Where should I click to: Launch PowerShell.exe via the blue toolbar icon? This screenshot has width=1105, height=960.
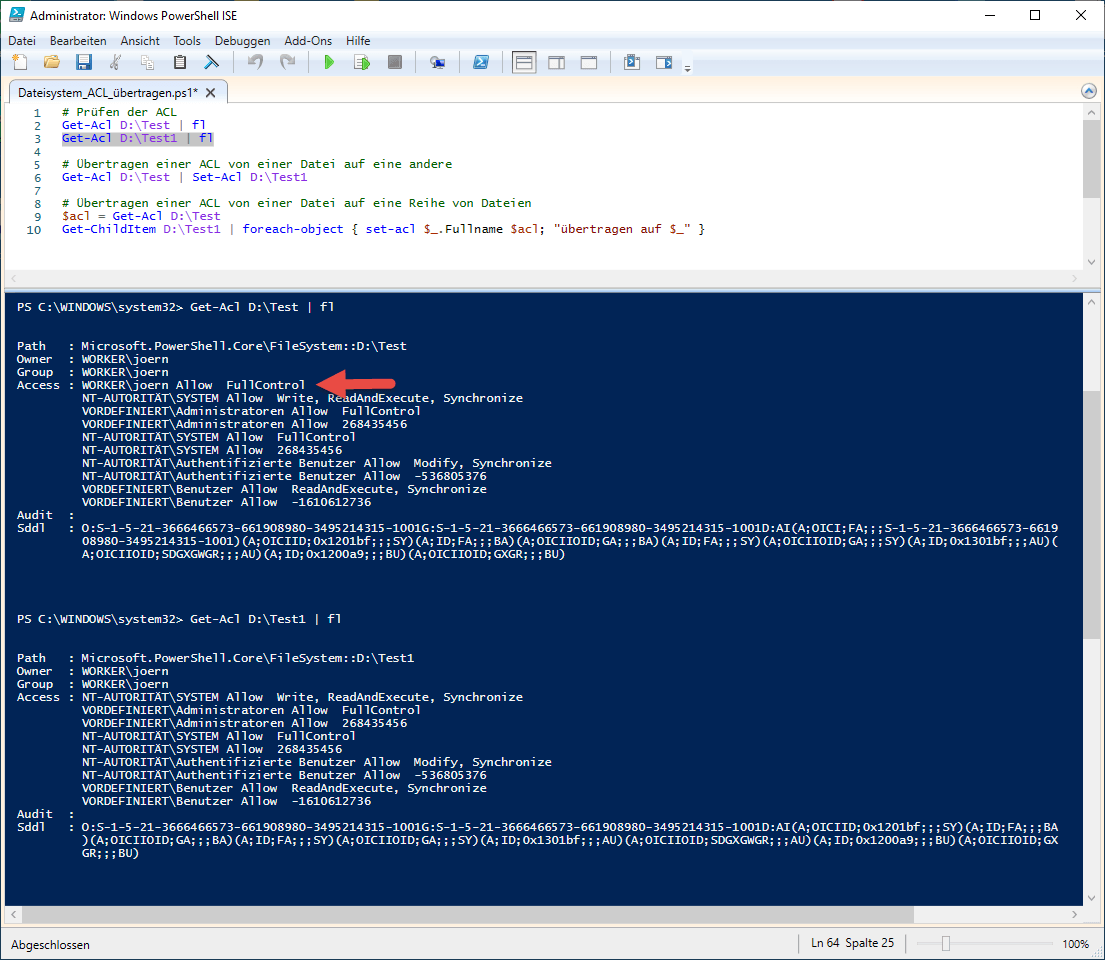[x=481, y=62]
